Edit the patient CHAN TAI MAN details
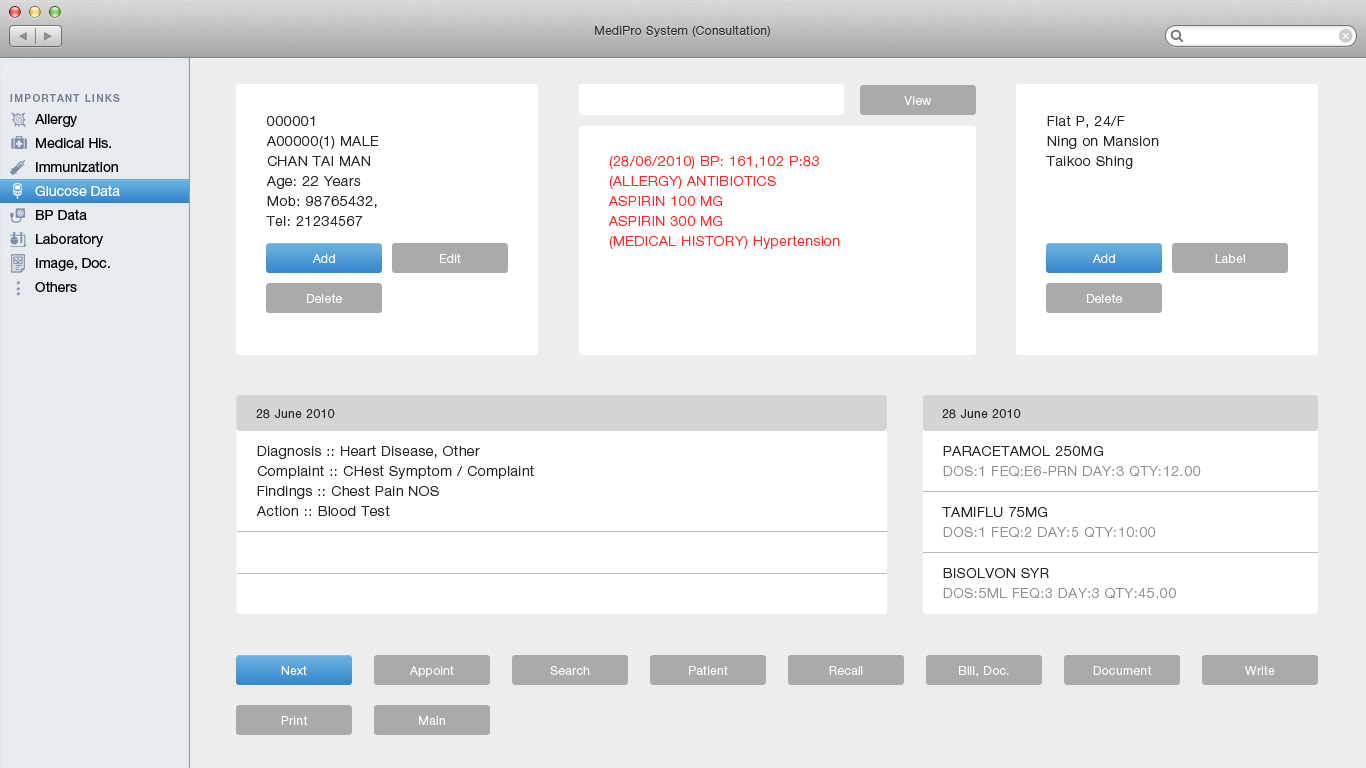This screenshot has width=1366, height=768. click(x=449, y=258)
